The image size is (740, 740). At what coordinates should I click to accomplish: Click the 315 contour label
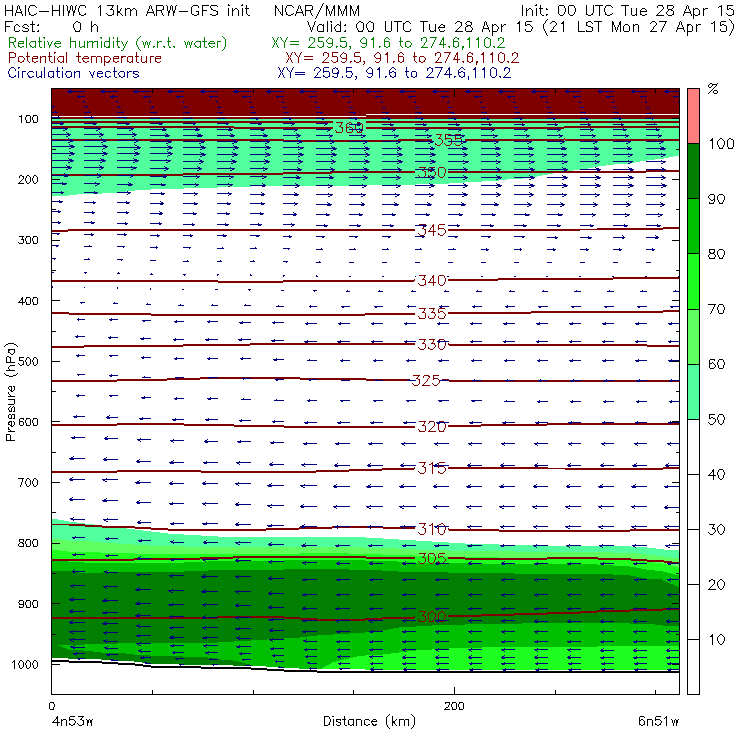[432, 468]
